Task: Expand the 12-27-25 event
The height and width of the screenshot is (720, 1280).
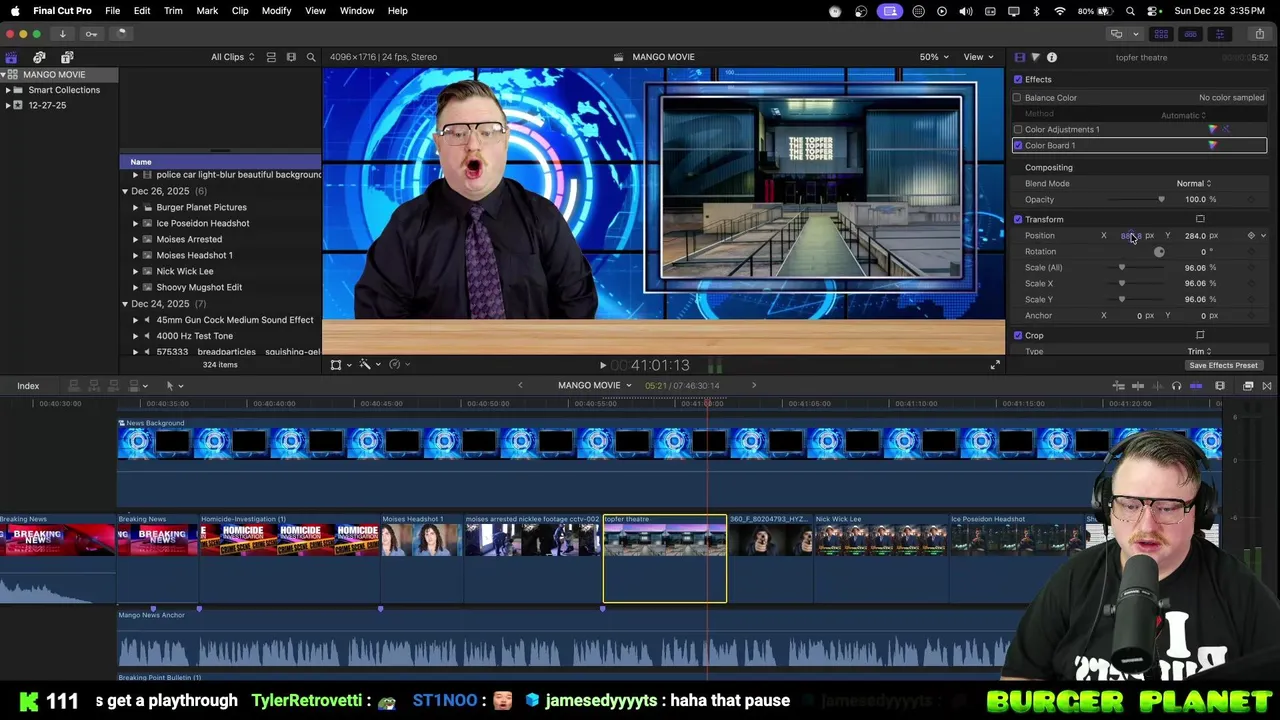Action: [8, 105]
